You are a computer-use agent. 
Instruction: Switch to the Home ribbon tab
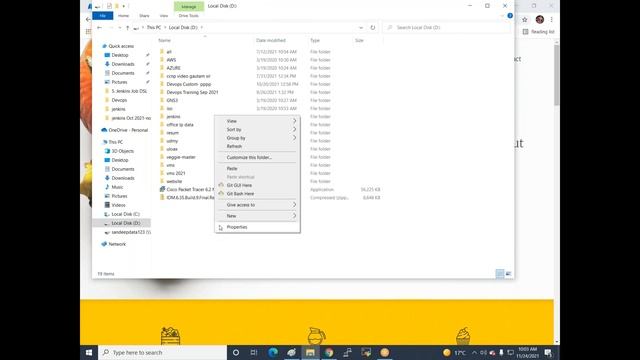pyautogui.click(x=123, y=16)
